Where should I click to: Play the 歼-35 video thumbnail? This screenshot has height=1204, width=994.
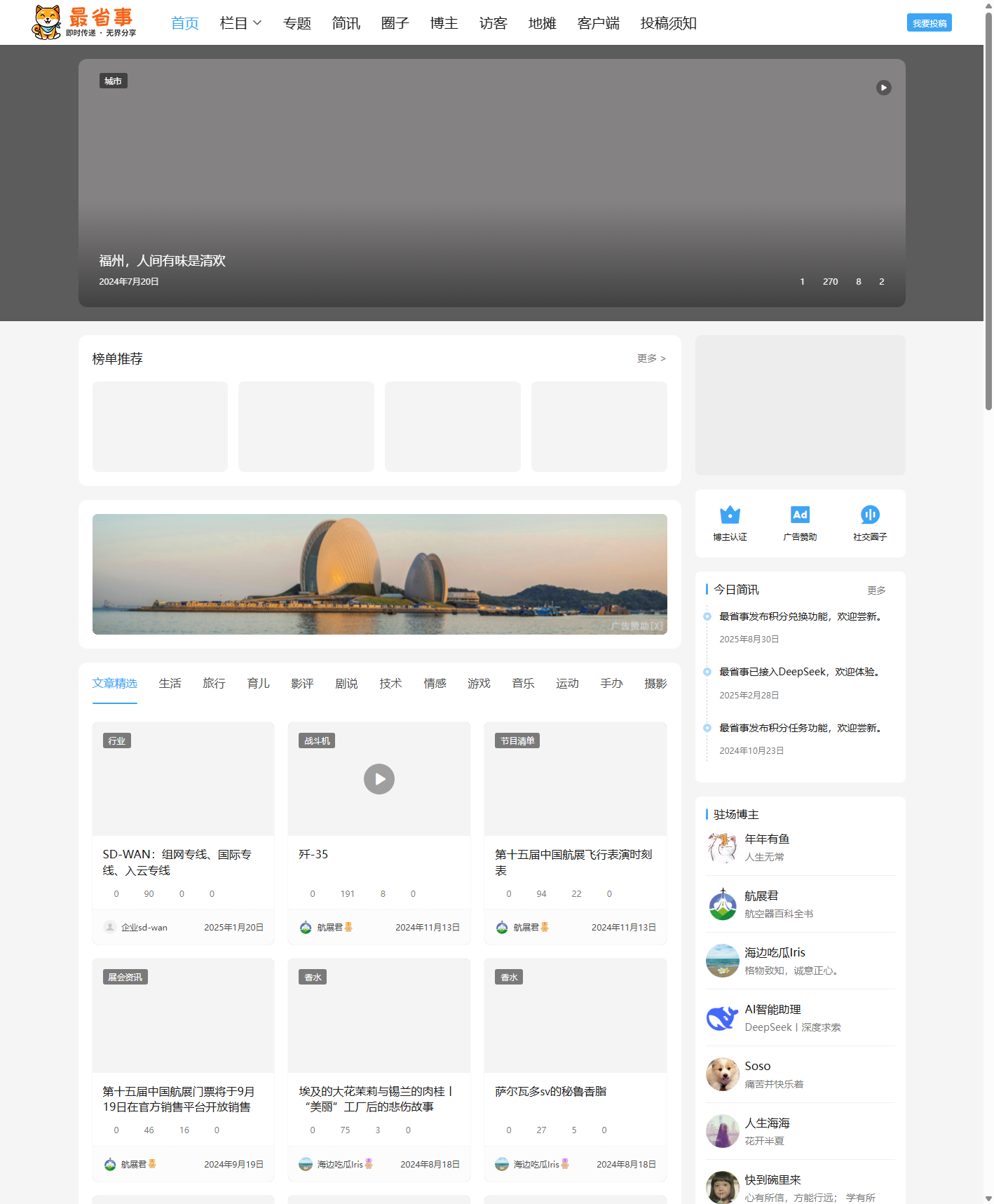tap(379, 779)
